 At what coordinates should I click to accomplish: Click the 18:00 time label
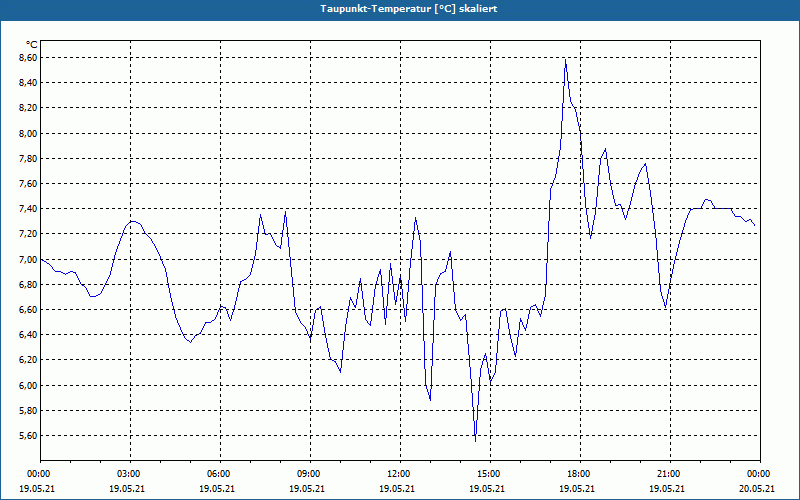coord(579,474)
